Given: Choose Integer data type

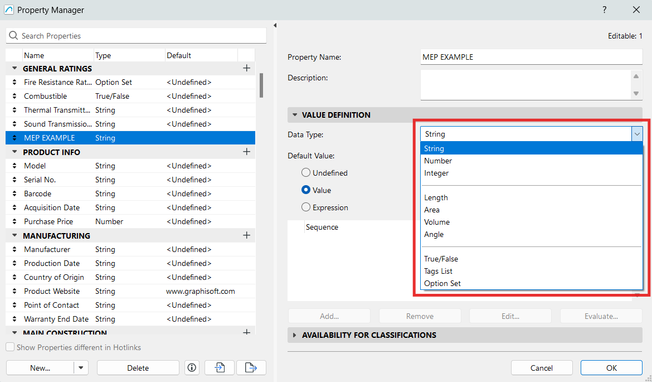Looking at the screenshot, I should 531,173.
